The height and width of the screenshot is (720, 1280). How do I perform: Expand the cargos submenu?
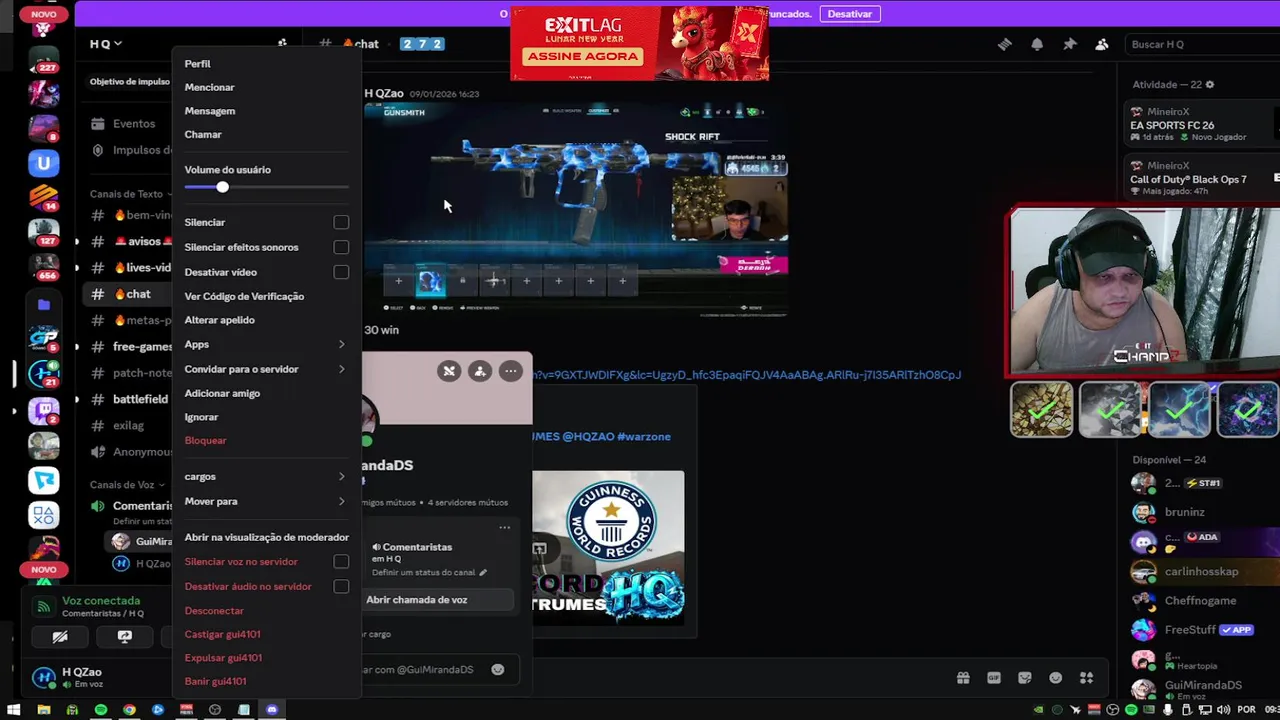click(x=266, y=476)
